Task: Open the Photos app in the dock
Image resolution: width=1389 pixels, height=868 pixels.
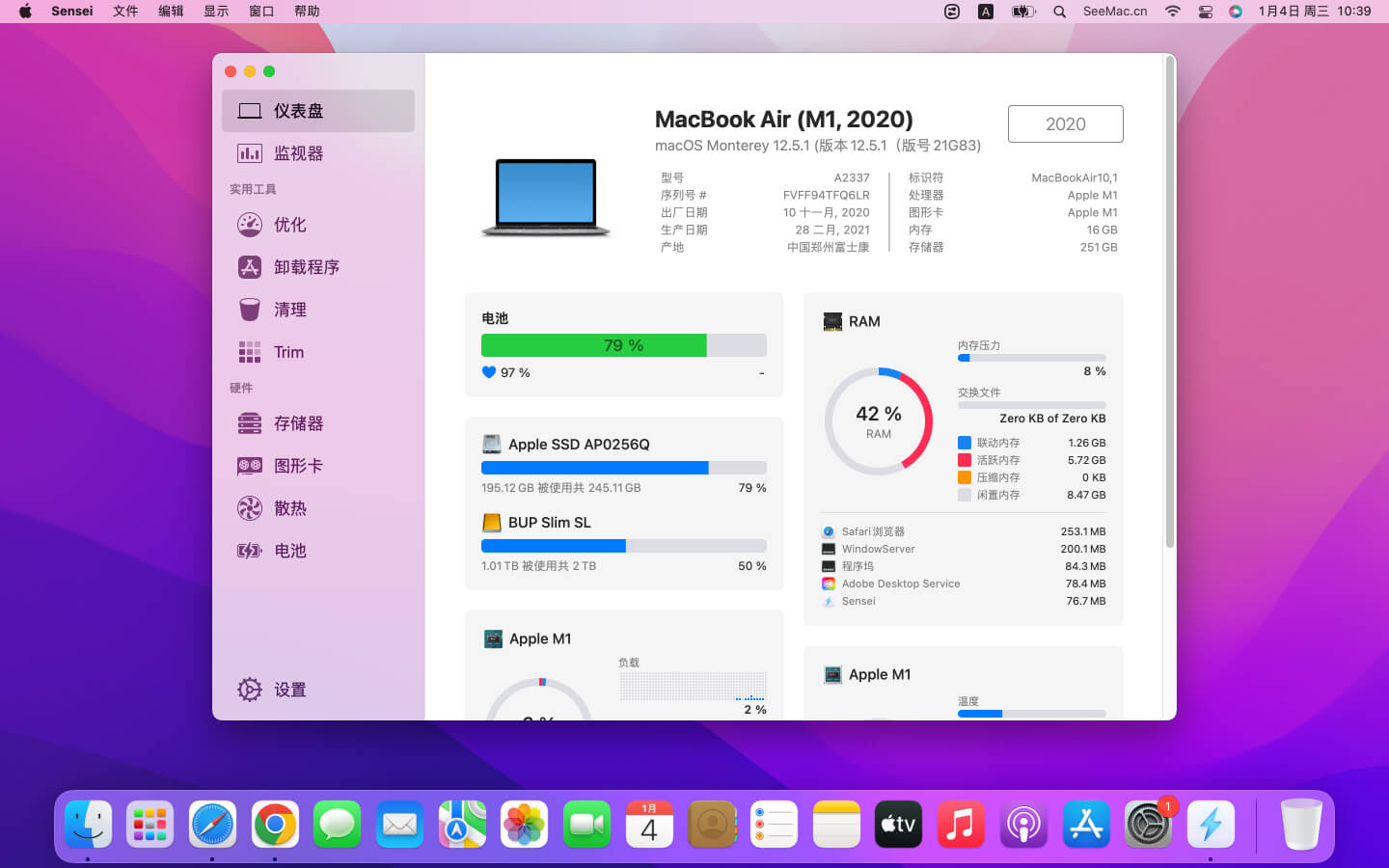Action: coord(525,825)
